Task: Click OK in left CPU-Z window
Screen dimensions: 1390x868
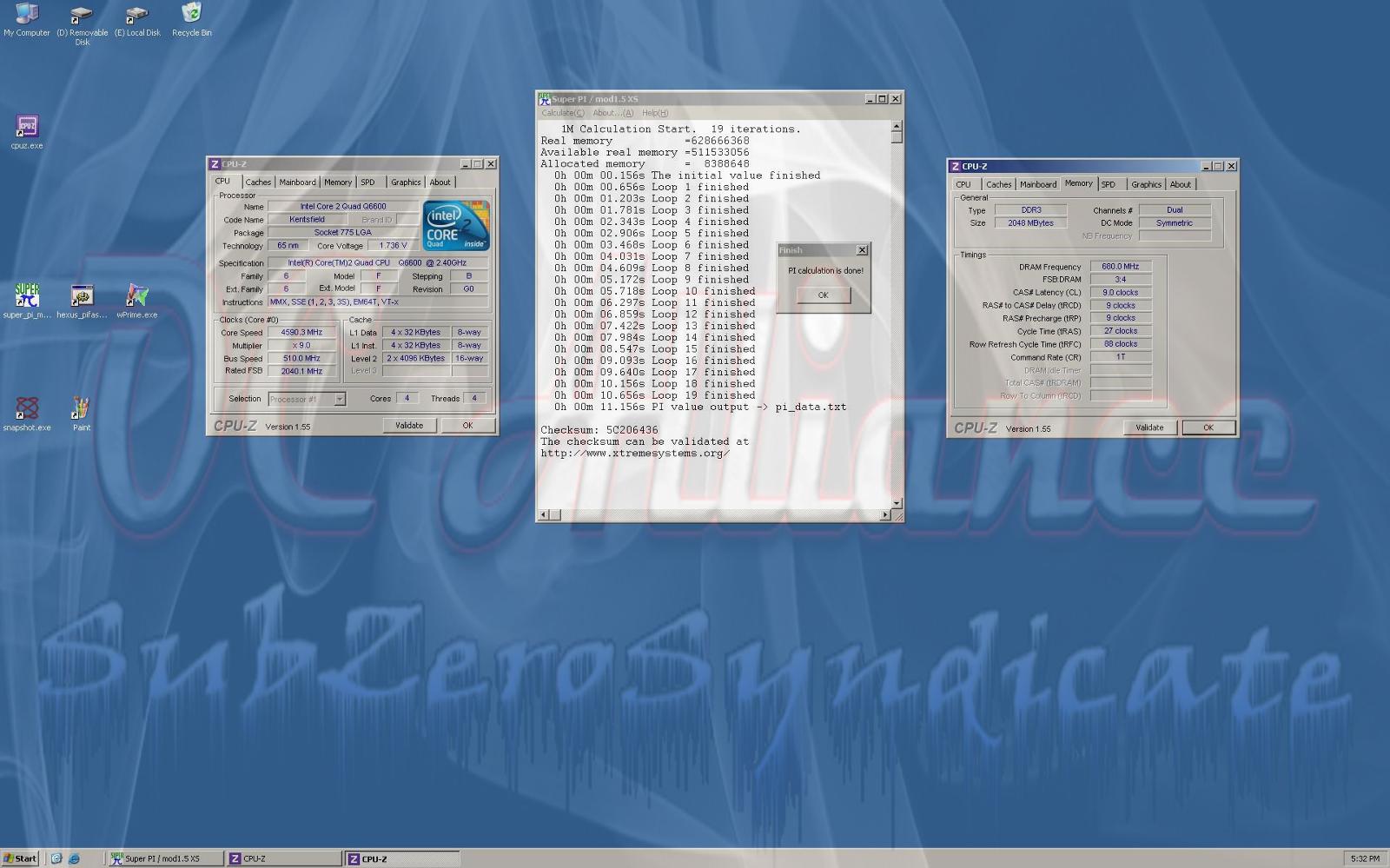Action: tap(467, 426)
